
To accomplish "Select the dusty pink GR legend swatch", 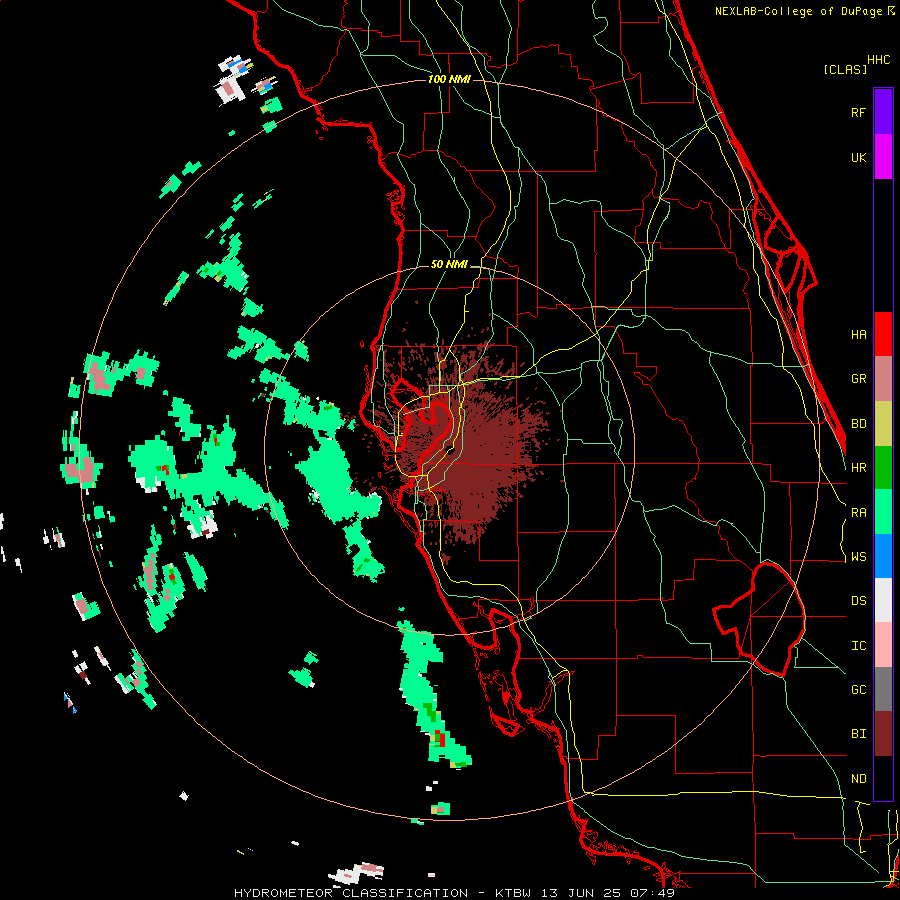I will 883,379.
